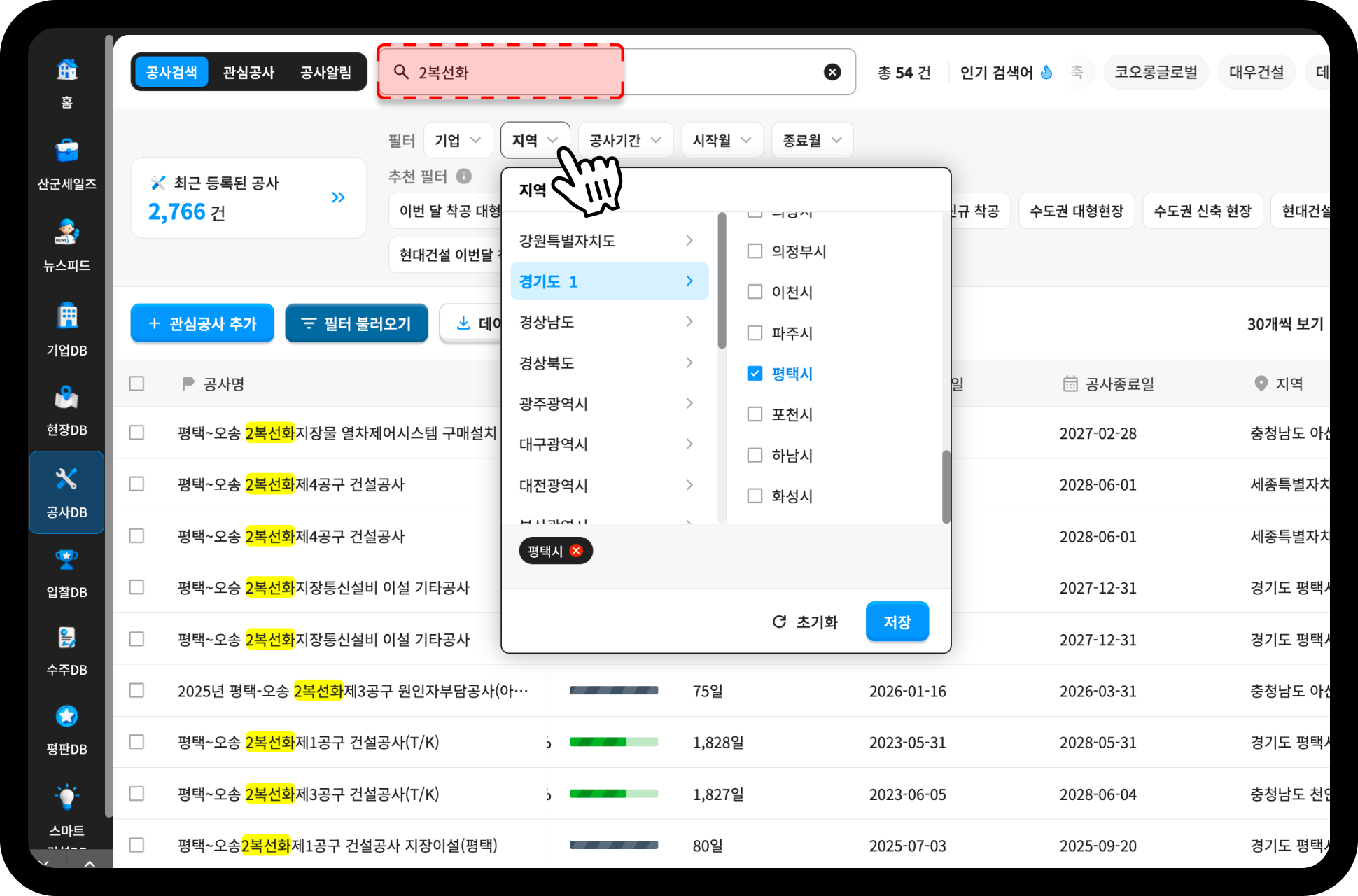
Task: Click the double-arrow on 최근 등록된 공사
Action: coord(338,197)
